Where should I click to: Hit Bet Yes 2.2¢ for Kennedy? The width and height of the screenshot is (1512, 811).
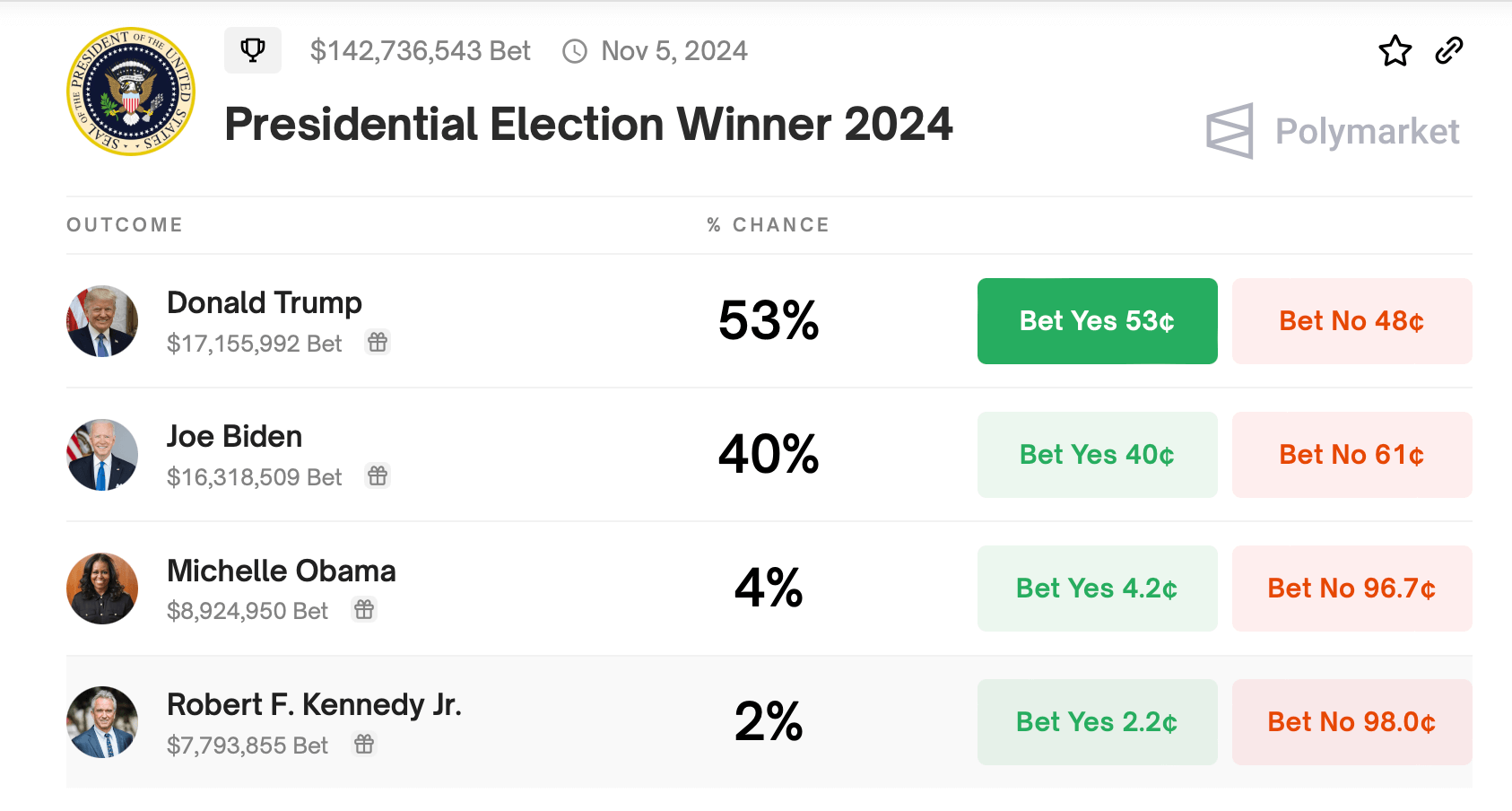1097,722
